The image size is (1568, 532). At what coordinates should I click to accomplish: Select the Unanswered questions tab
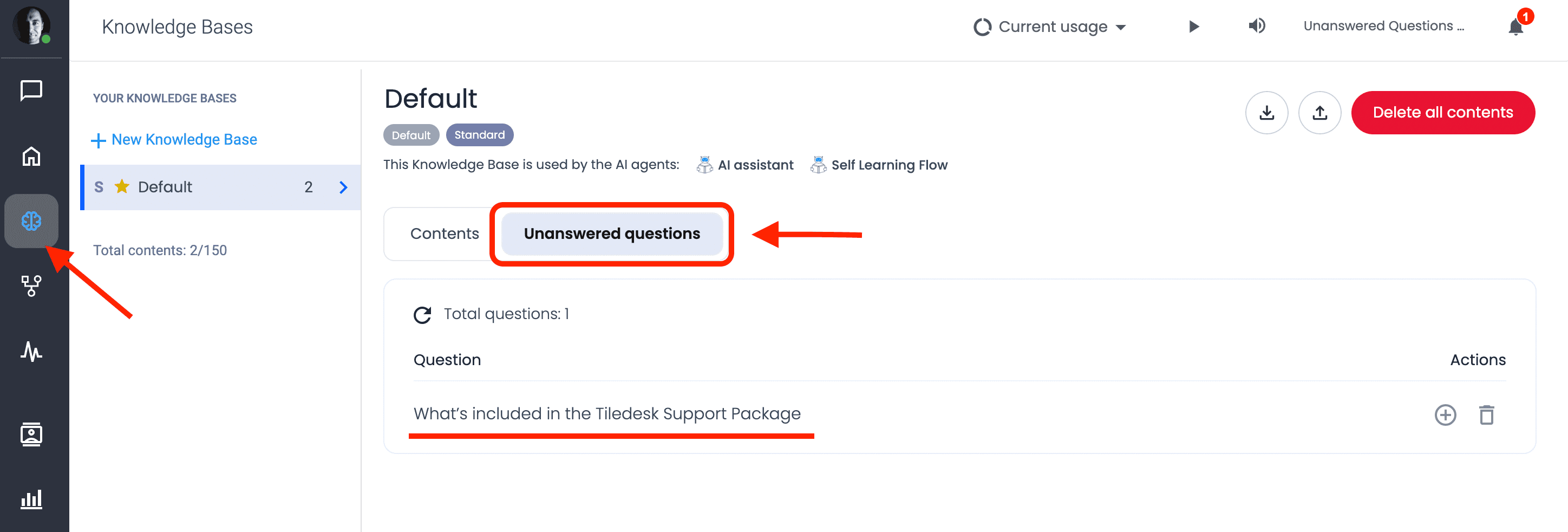click(612, 233)
